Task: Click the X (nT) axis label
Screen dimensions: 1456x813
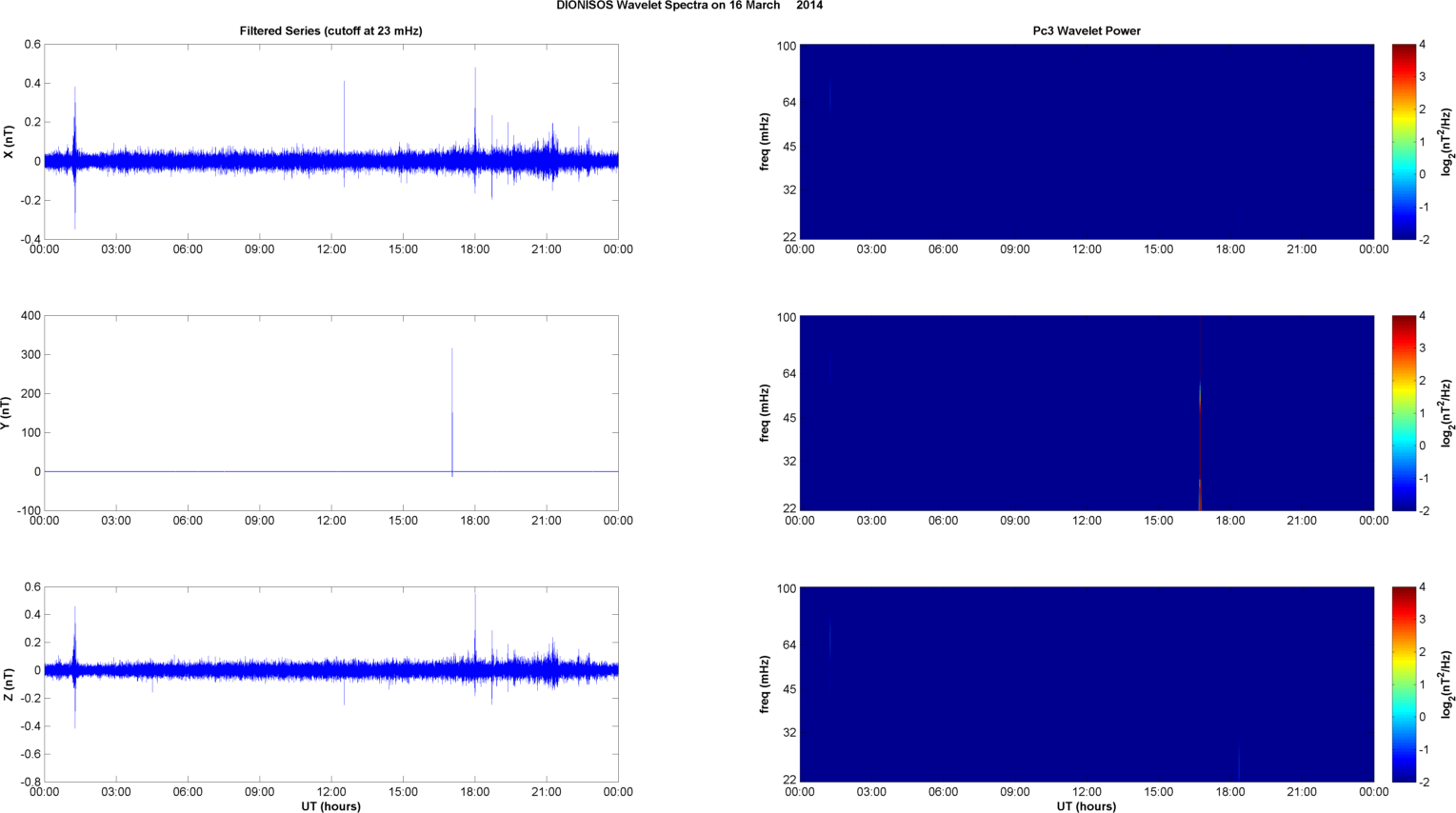Action: tap(9, 142)
